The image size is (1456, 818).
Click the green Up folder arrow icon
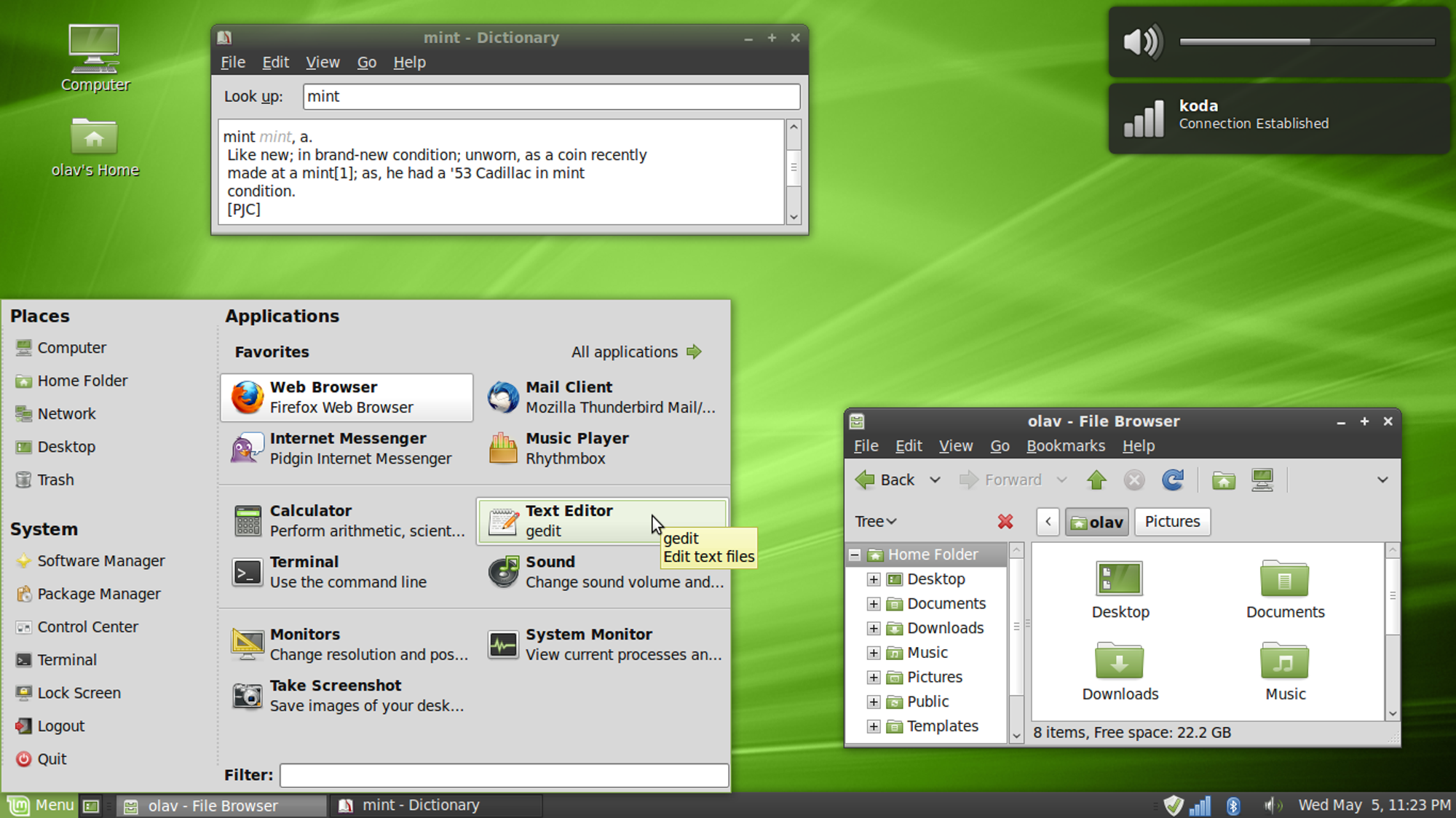(1096, 480)
